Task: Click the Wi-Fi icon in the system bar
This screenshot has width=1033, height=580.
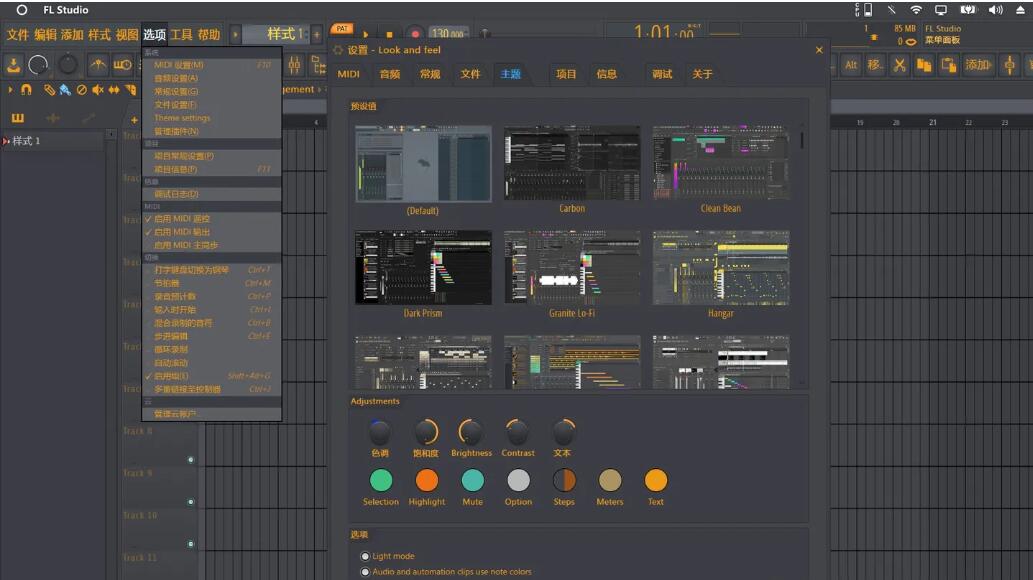Action: (x=916, y=10)
